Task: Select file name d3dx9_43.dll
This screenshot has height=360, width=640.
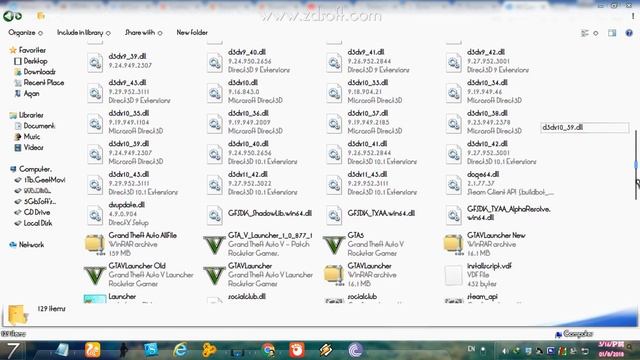Action: coord(127,82)
